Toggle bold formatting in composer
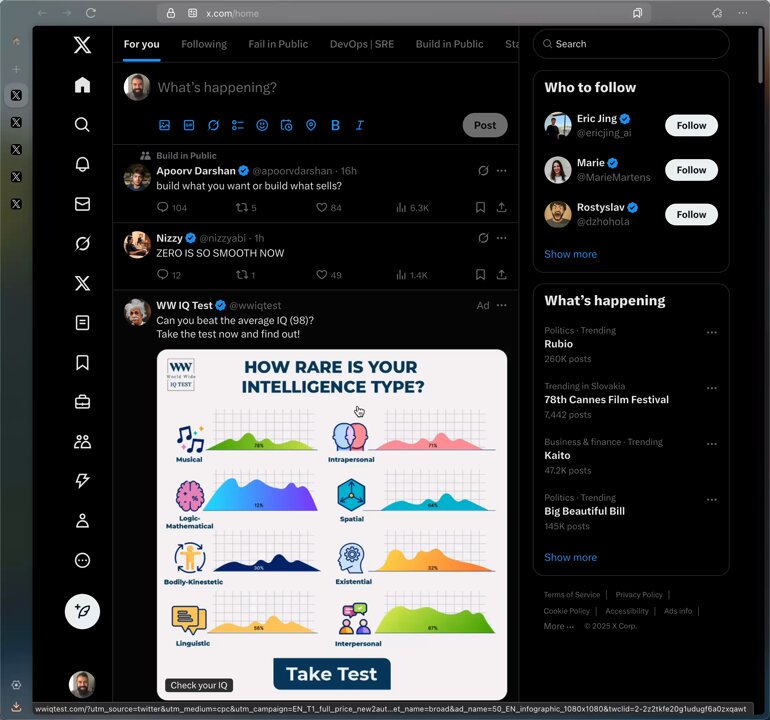The width and height of the screenshot is (770, 720). tap(335, 125)
